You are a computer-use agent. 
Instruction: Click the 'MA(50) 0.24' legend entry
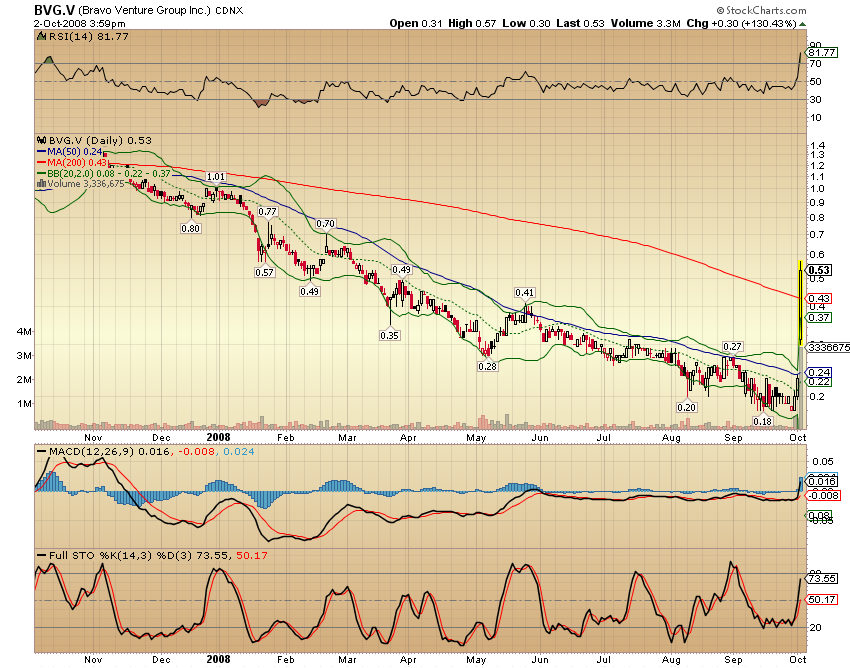70,152
